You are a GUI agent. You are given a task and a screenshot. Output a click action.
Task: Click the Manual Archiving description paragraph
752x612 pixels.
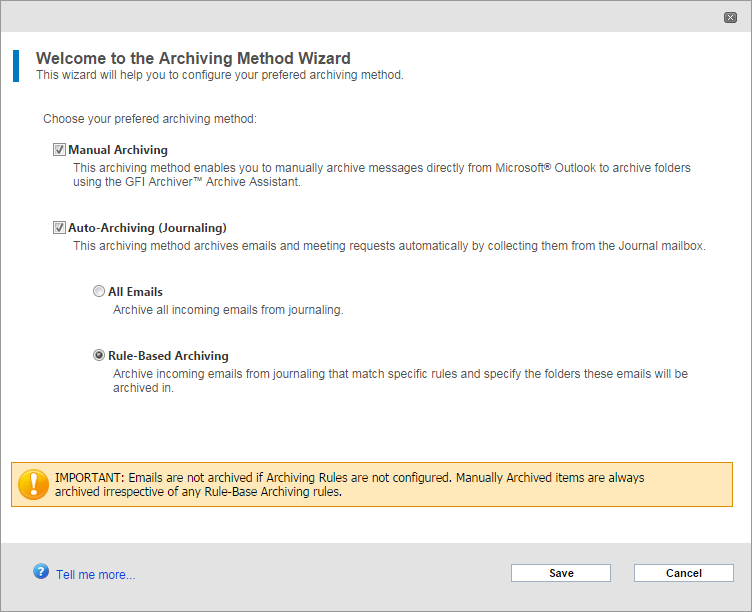381,175
